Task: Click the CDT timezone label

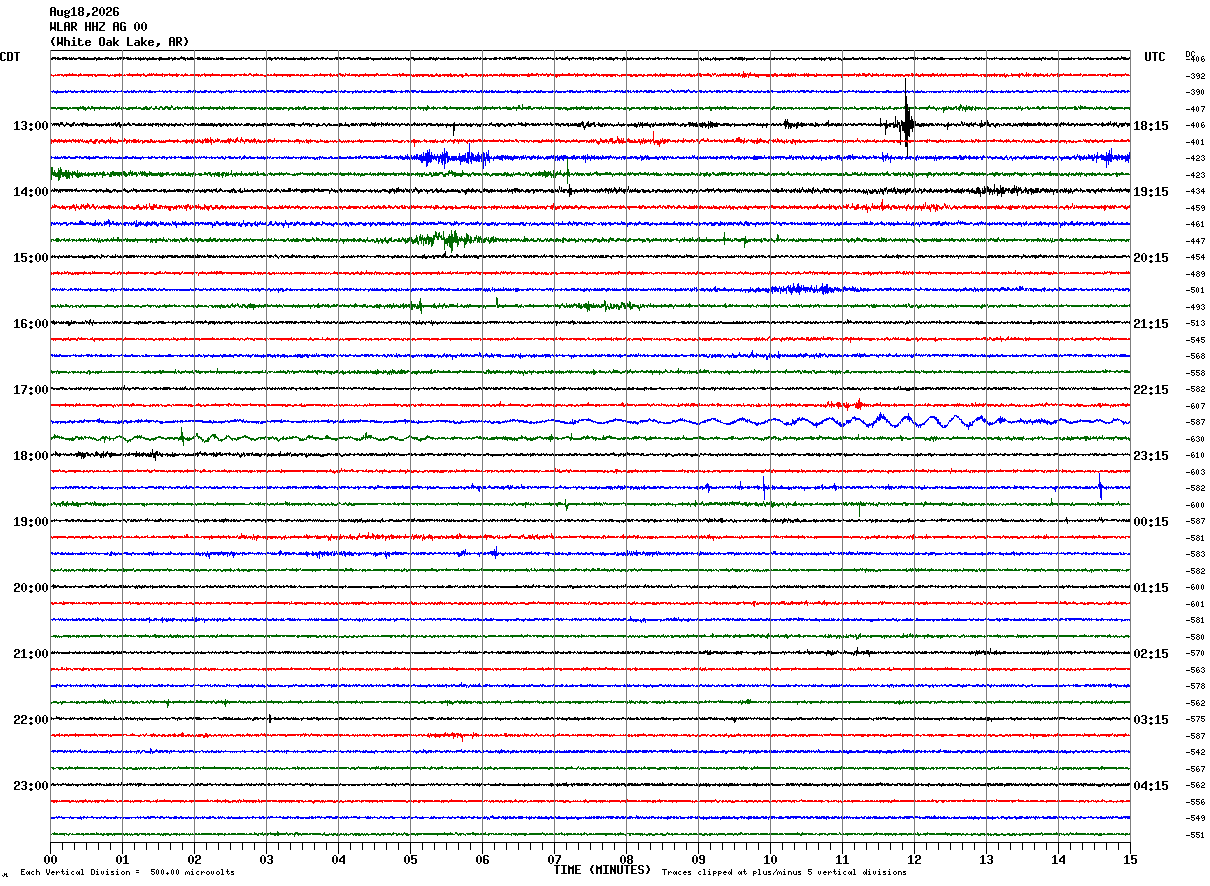Action: click(x=10, y=57)
